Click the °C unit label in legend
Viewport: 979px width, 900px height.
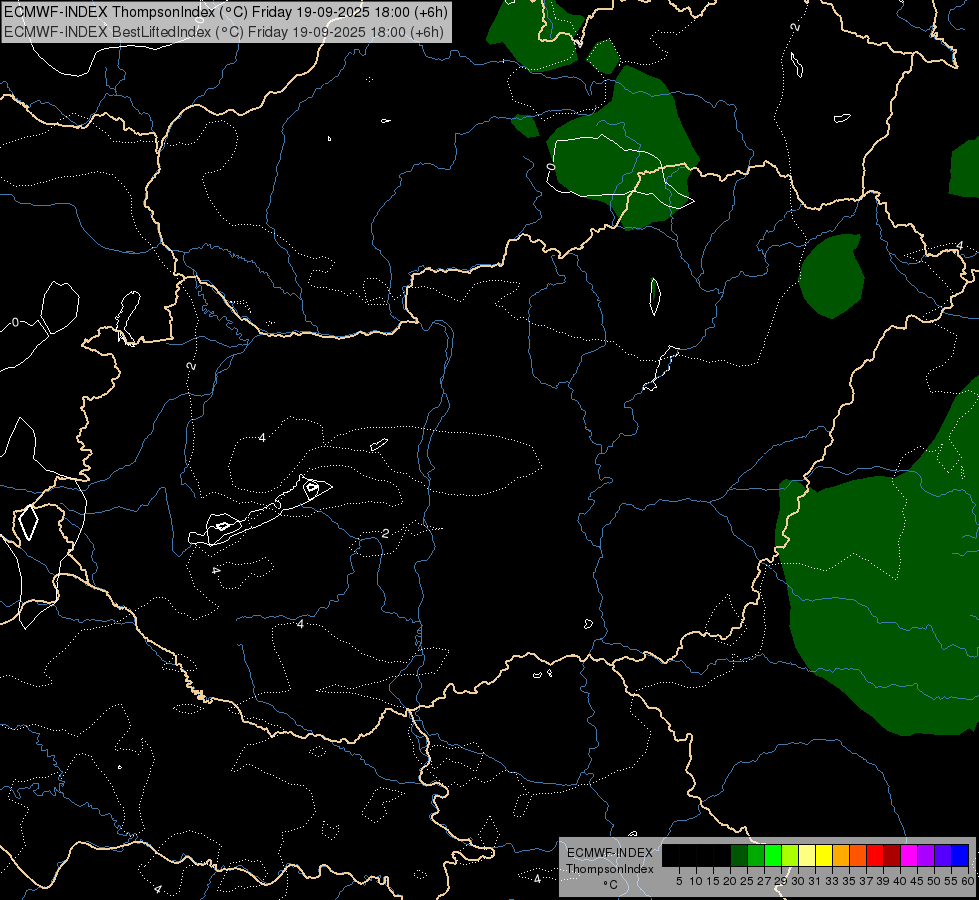[x=611, y=885]
